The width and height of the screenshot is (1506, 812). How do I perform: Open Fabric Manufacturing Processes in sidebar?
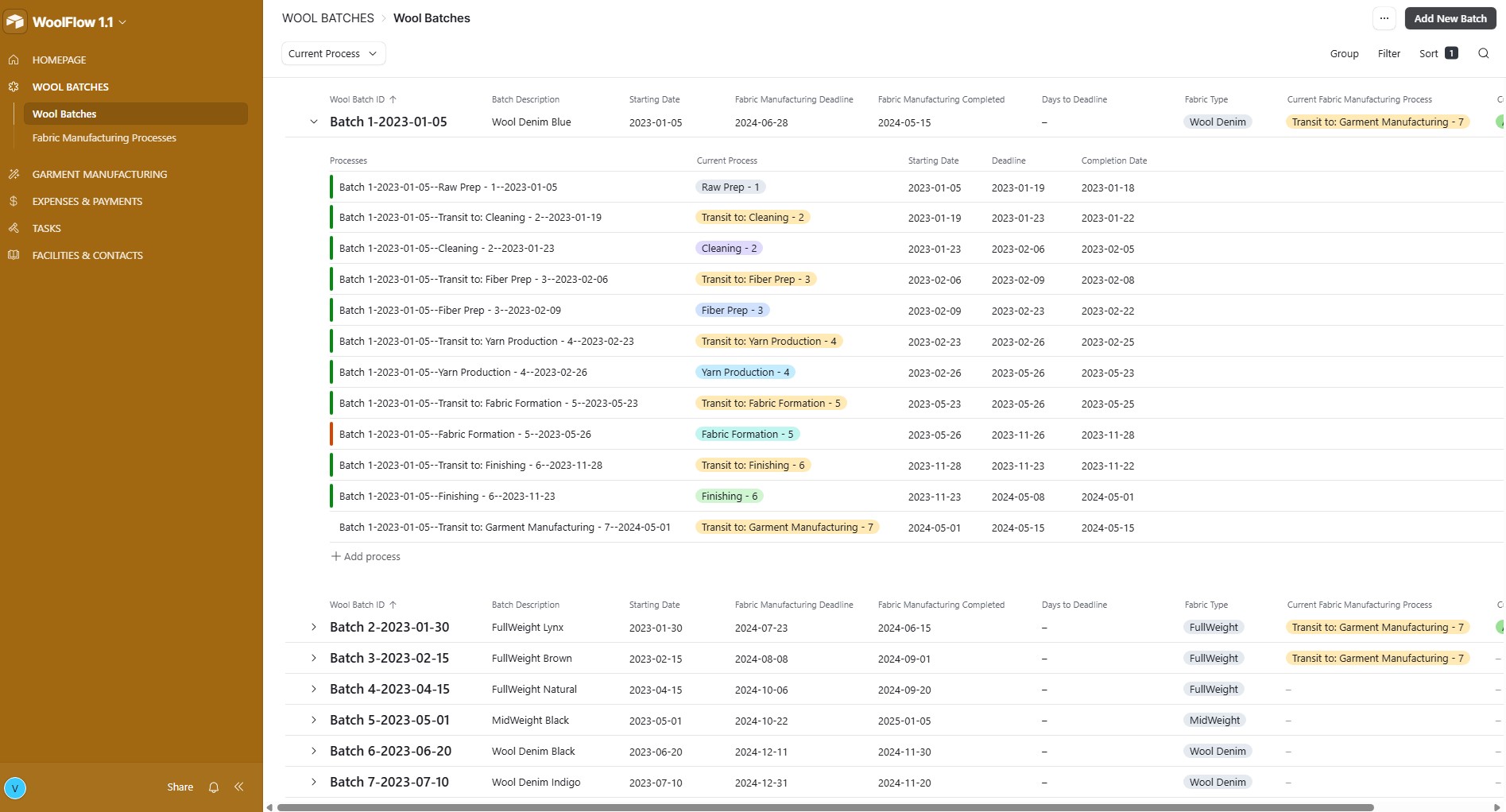click(104, 137)
